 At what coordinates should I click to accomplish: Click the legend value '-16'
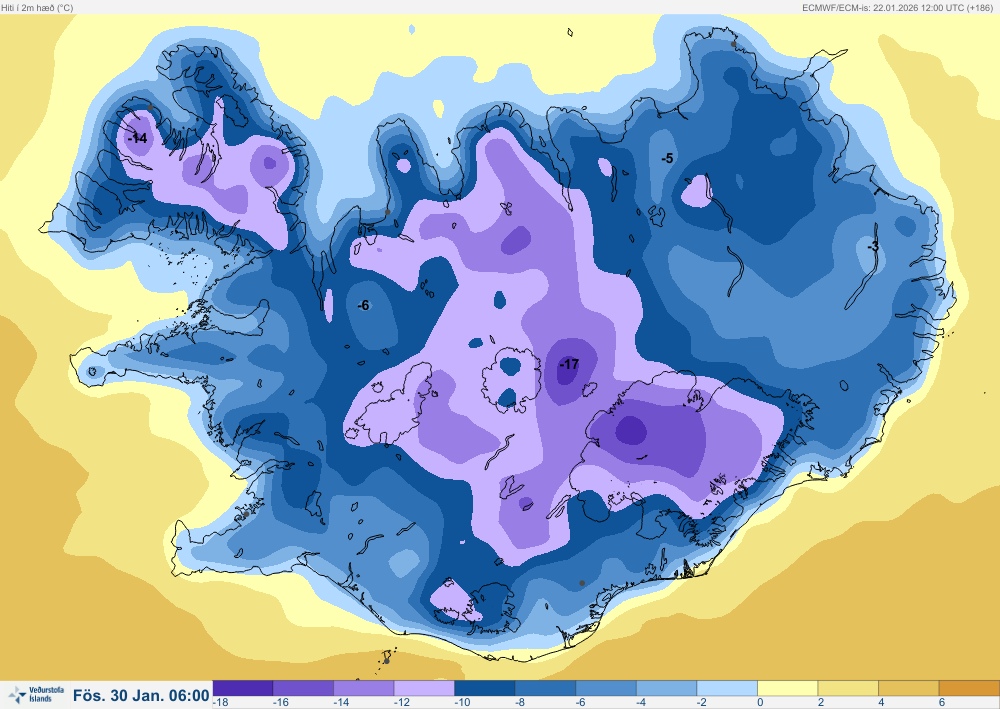tap(281, 703)
